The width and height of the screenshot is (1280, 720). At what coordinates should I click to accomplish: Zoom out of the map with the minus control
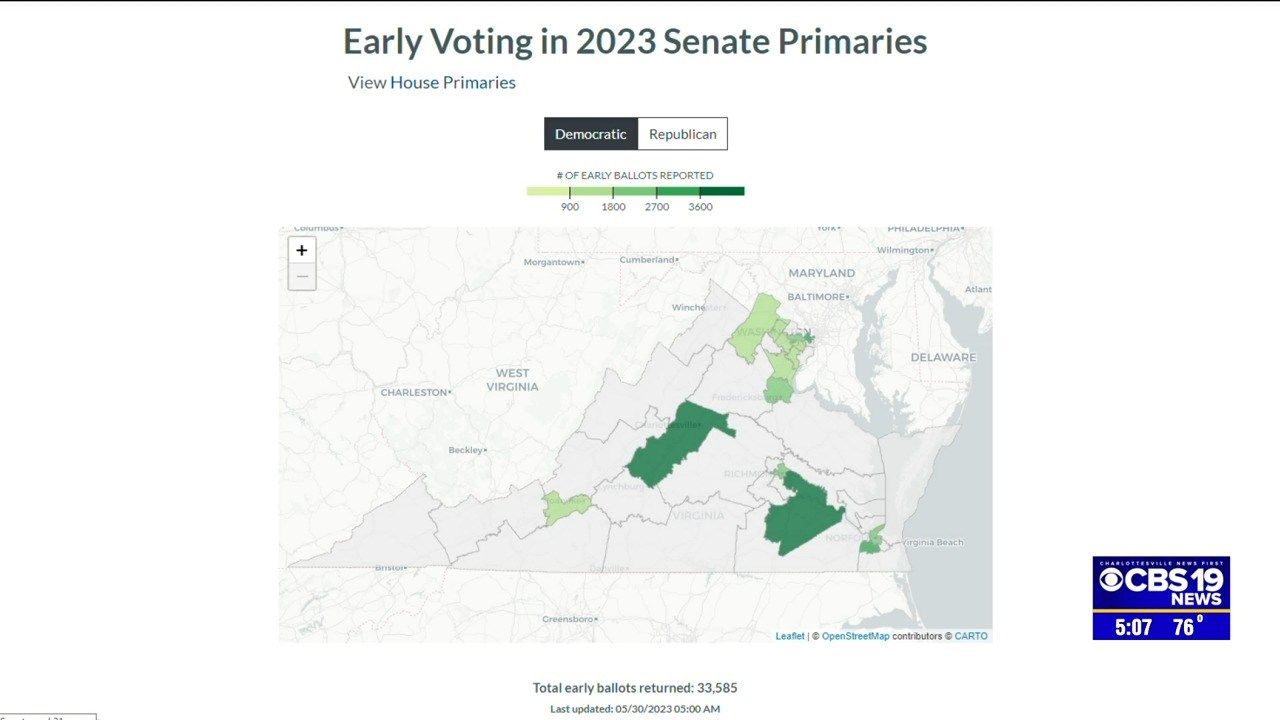[302, 276]
